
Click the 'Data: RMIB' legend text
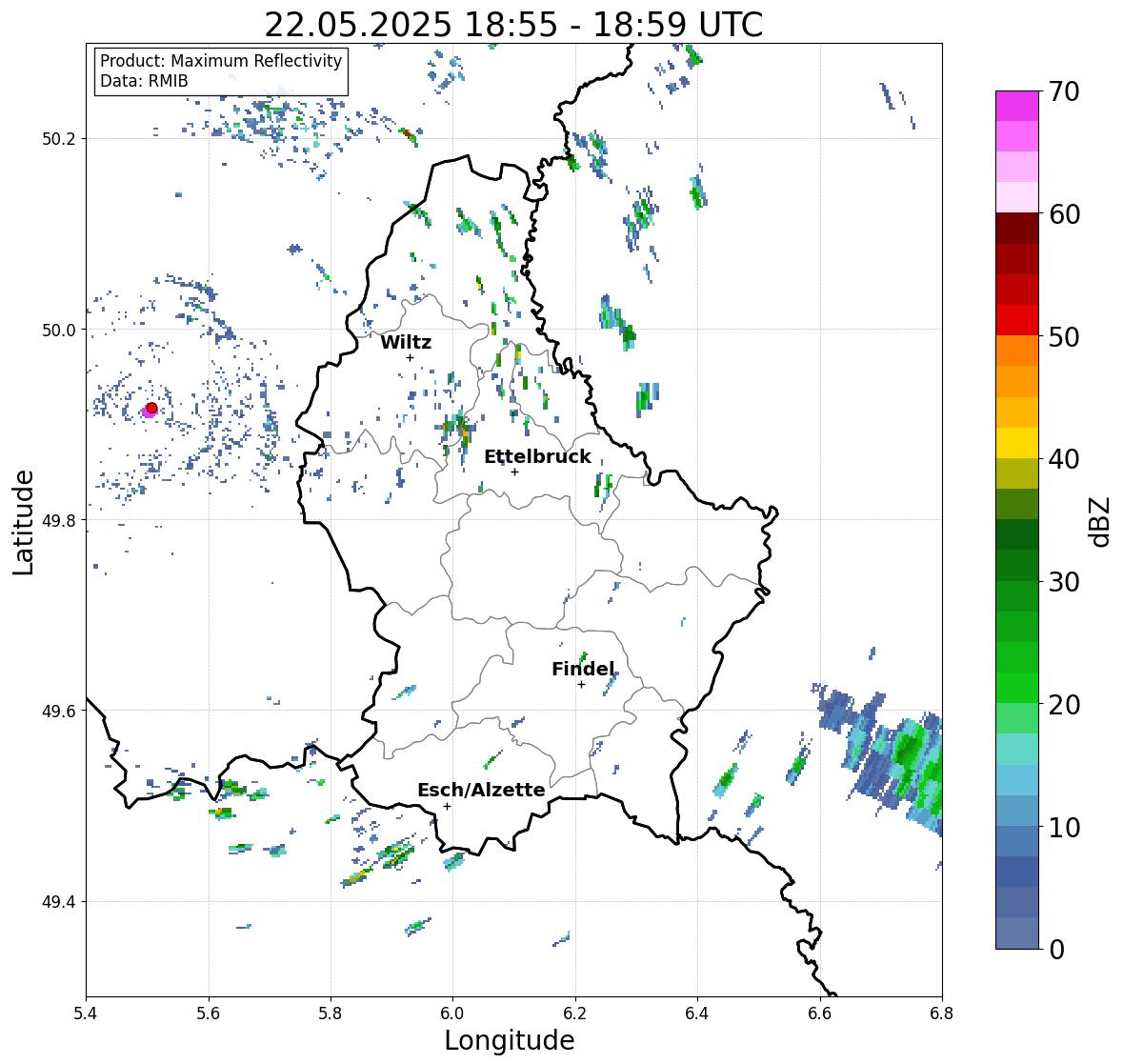pyautogui.click(x=144, y=81)
